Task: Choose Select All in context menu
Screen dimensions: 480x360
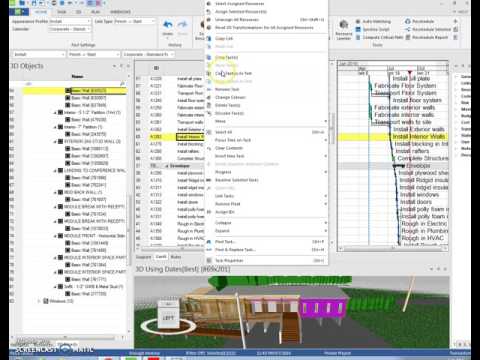Action: [x=266, y=132]
